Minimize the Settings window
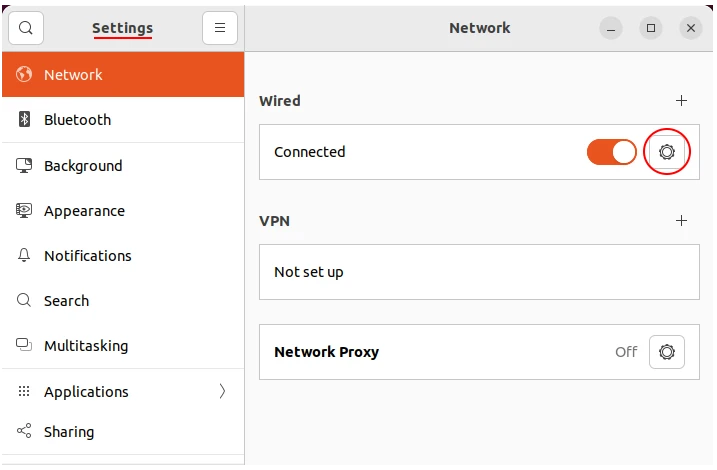The image size is (717, 470). 612,28
